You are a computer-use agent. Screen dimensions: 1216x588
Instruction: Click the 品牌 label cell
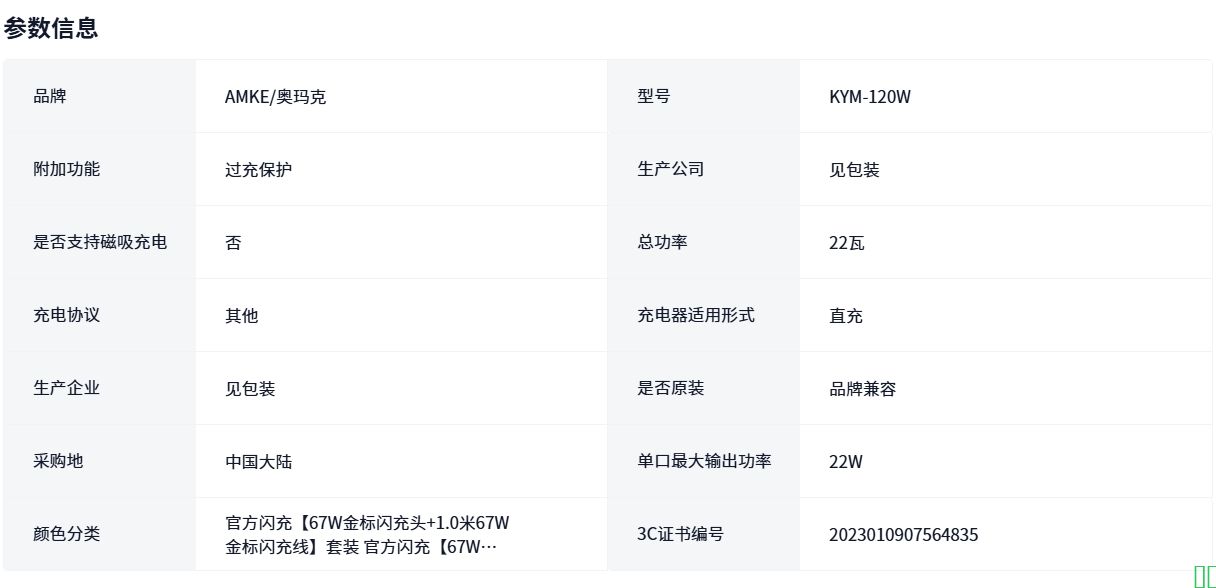(x=50, y=96)
